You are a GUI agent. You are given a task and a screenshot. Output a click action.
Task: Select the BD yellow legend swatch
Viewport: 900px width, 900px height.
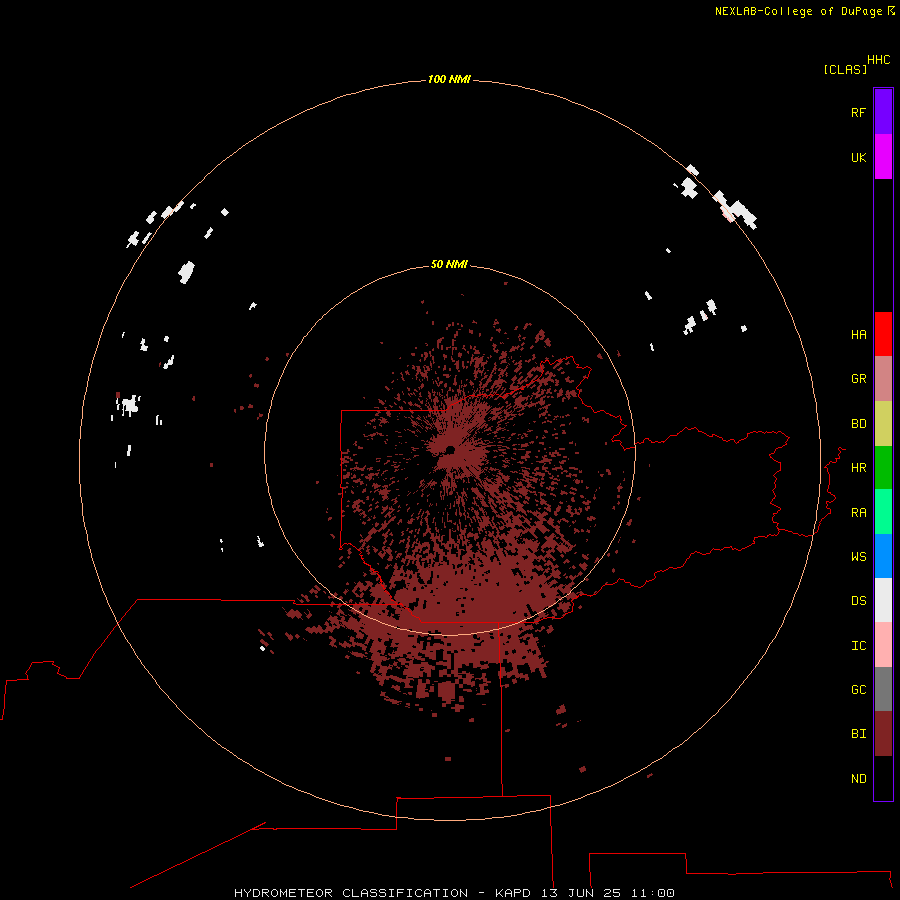click(x=883, y=424)
